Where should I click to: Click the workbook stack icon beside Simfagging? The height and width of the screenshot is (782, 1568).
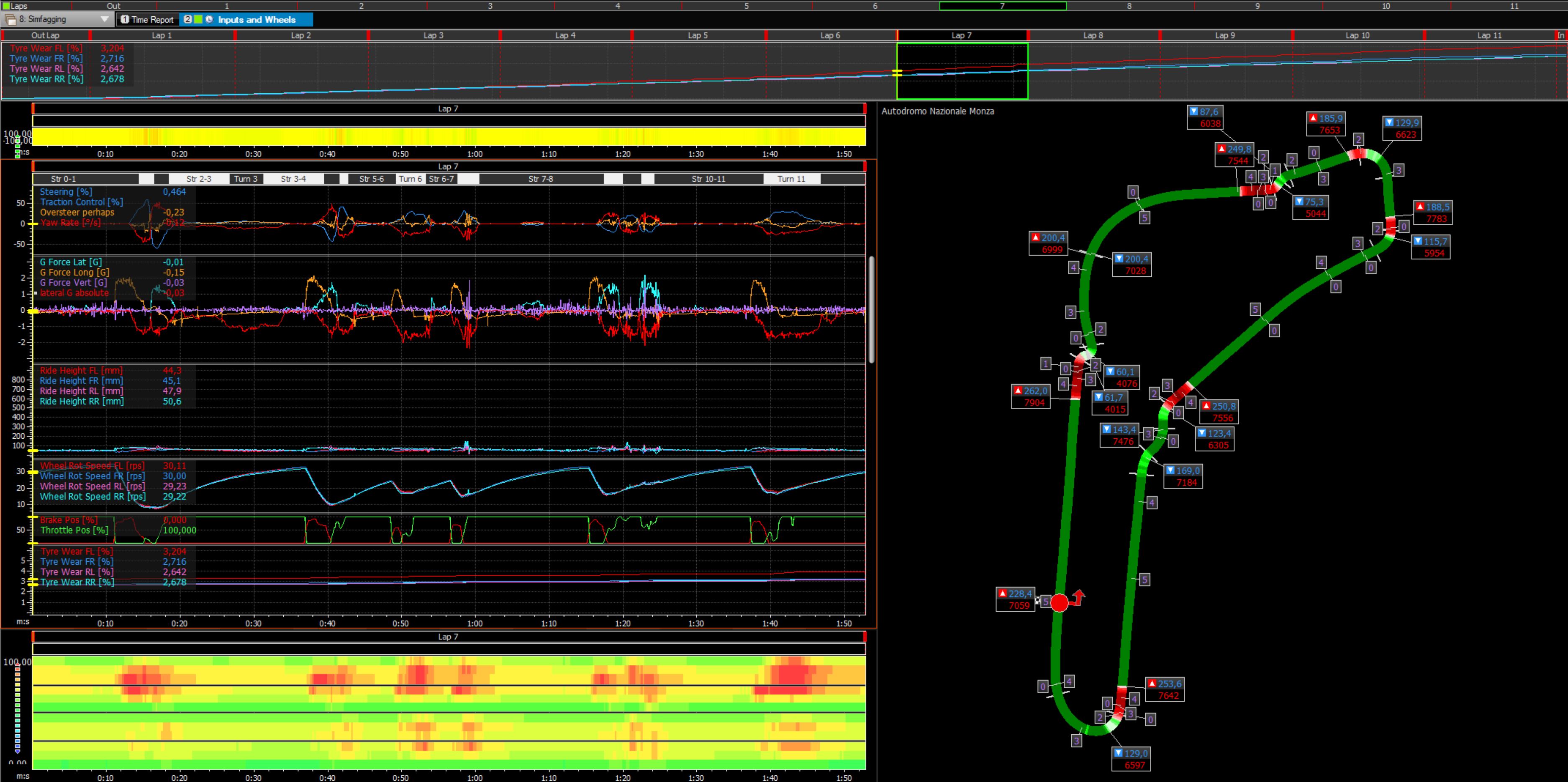point(10,20)
